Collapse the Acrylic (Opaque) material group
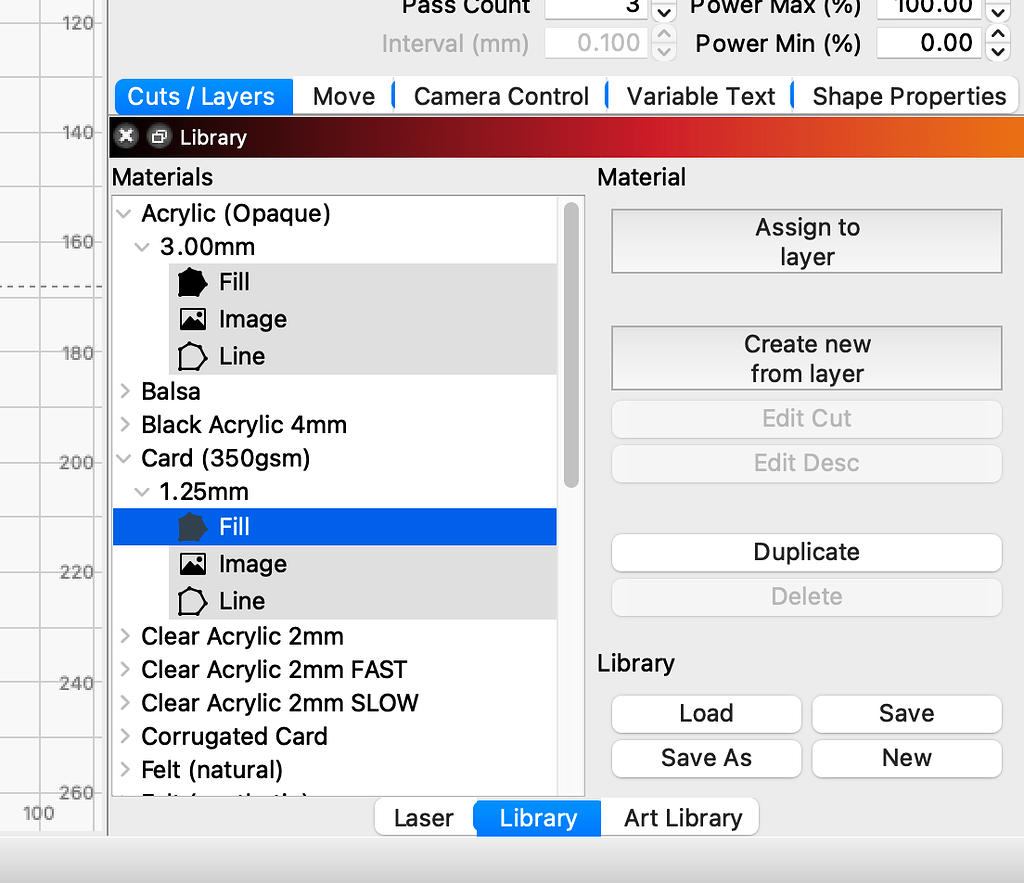1024x883 pixels. coord(124,213)
